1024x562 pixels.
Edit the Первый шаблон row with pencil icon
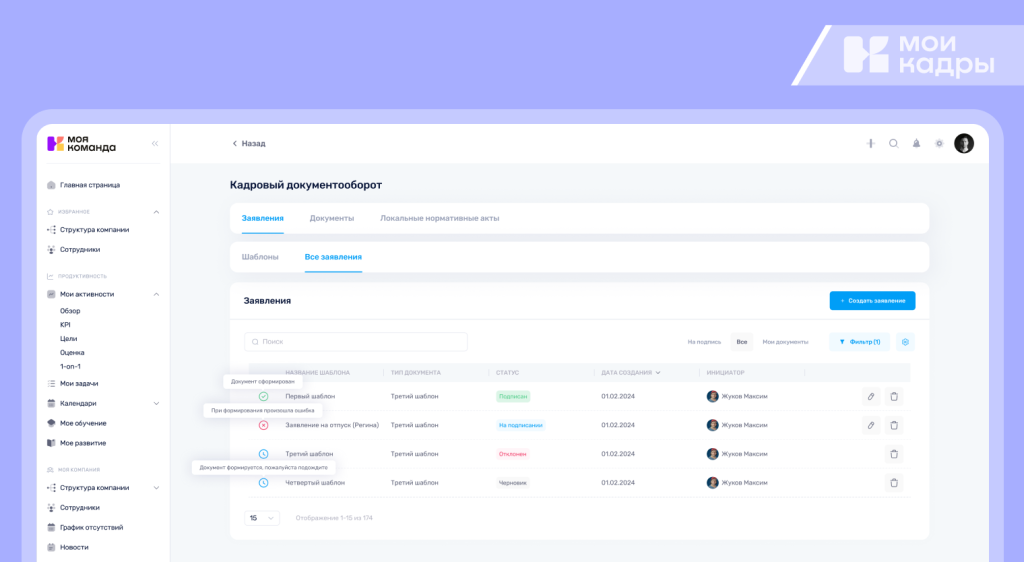pyautogui.click(x=871, y=396)
